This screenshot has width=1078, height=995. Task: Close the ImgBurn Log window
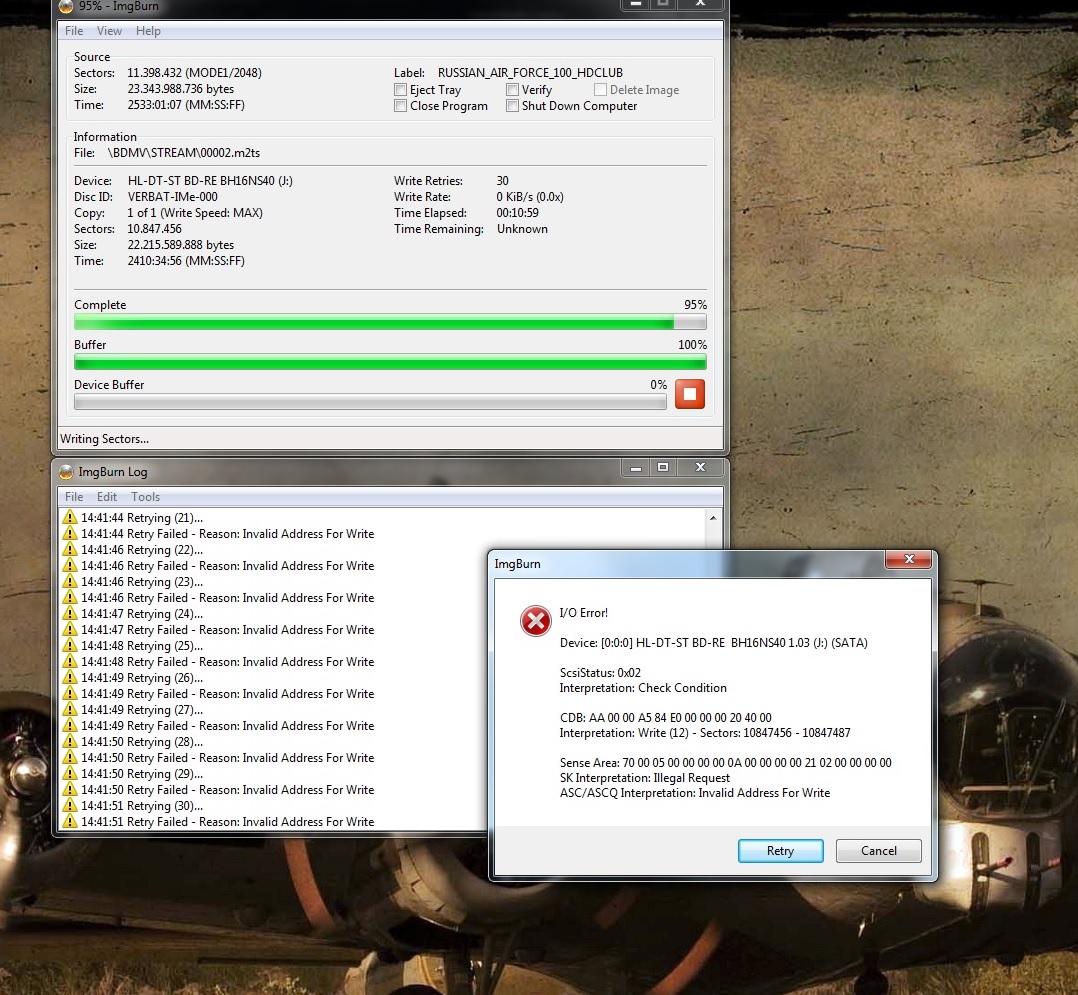[700, 468]
